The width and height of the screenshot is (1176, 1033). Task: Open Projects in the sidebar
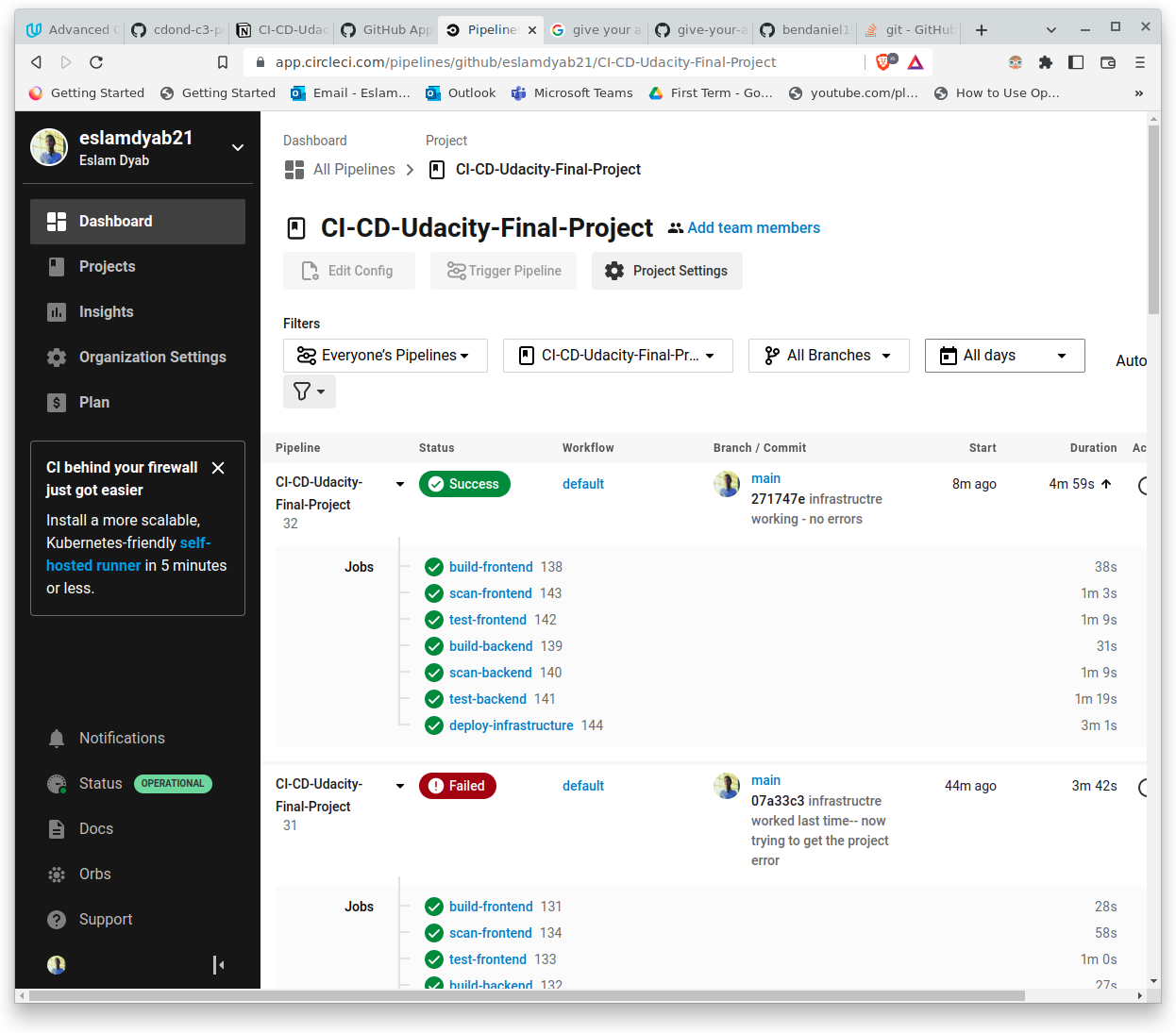pos(138,267)
